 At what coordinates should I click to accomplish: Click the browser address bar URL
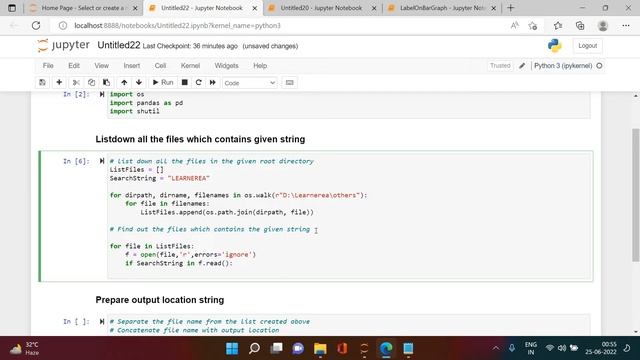click(x=178, y=25)
